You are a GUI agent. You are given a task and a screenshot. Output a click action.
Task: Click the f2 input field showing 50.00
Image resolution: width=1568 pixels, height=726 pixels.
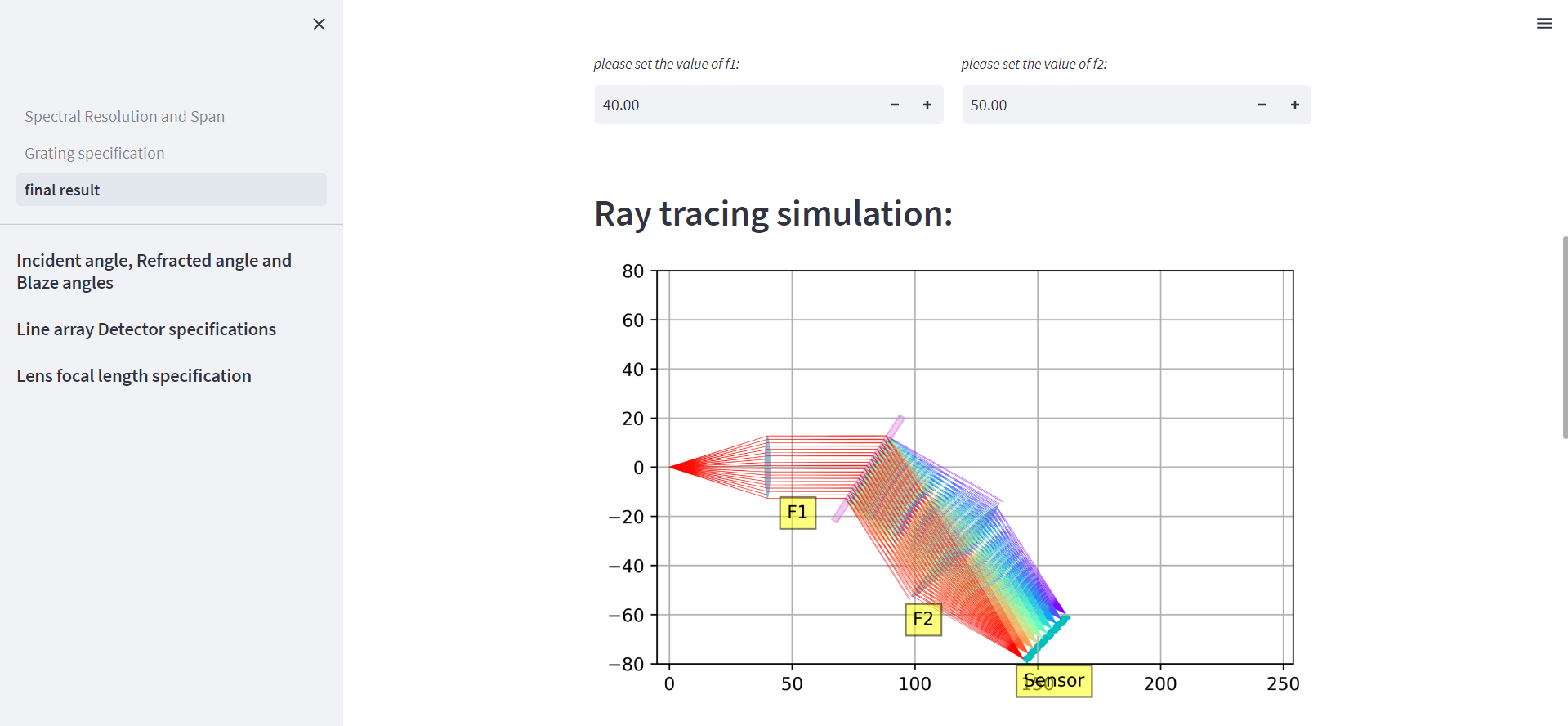1104,105
